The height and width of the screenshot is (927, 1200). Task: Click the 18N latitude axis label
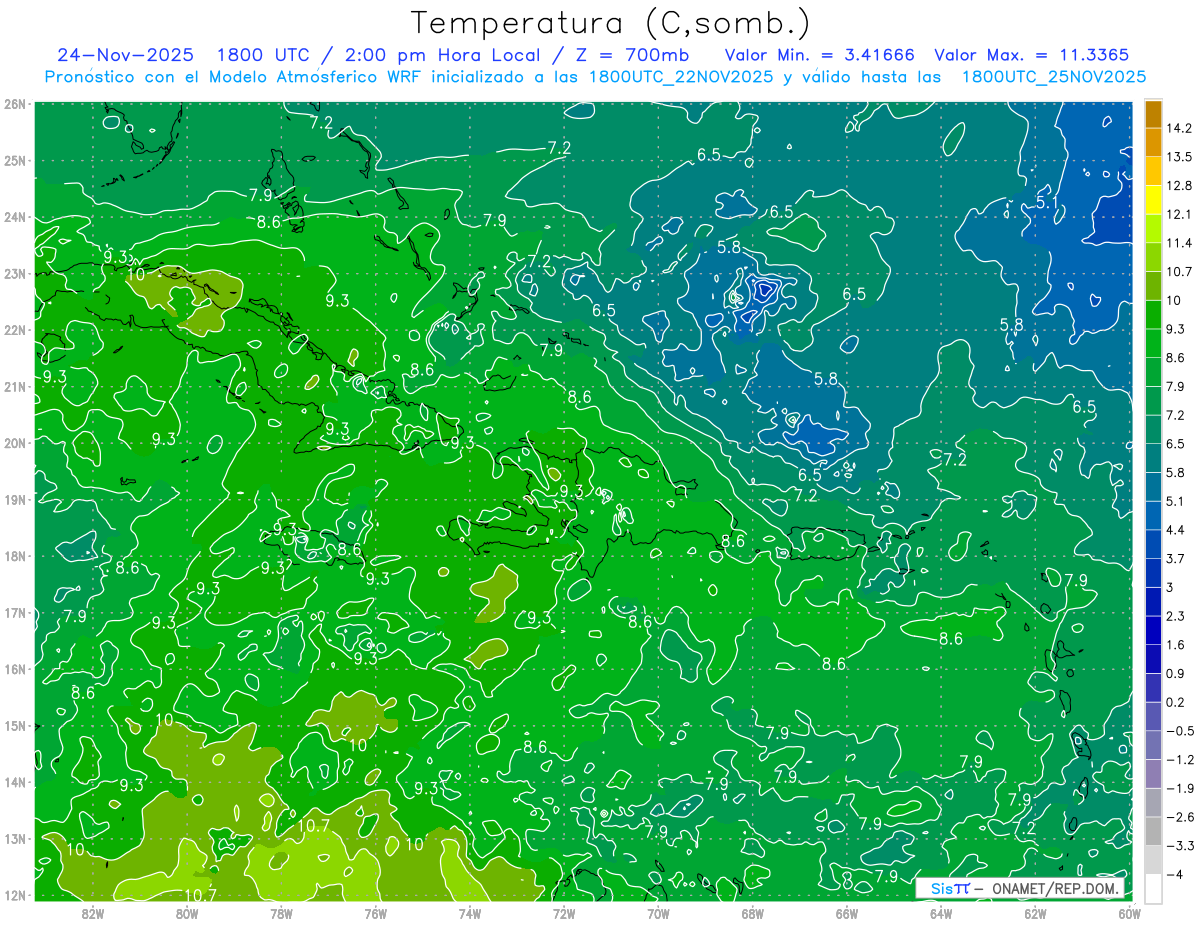(x=16, y=556)
